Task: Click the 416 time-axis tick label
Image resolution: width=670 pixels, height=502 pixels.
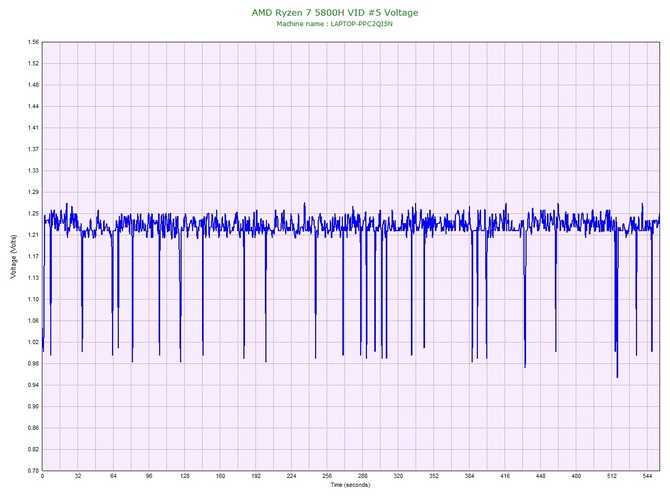Action: click(x=505, y=476)
